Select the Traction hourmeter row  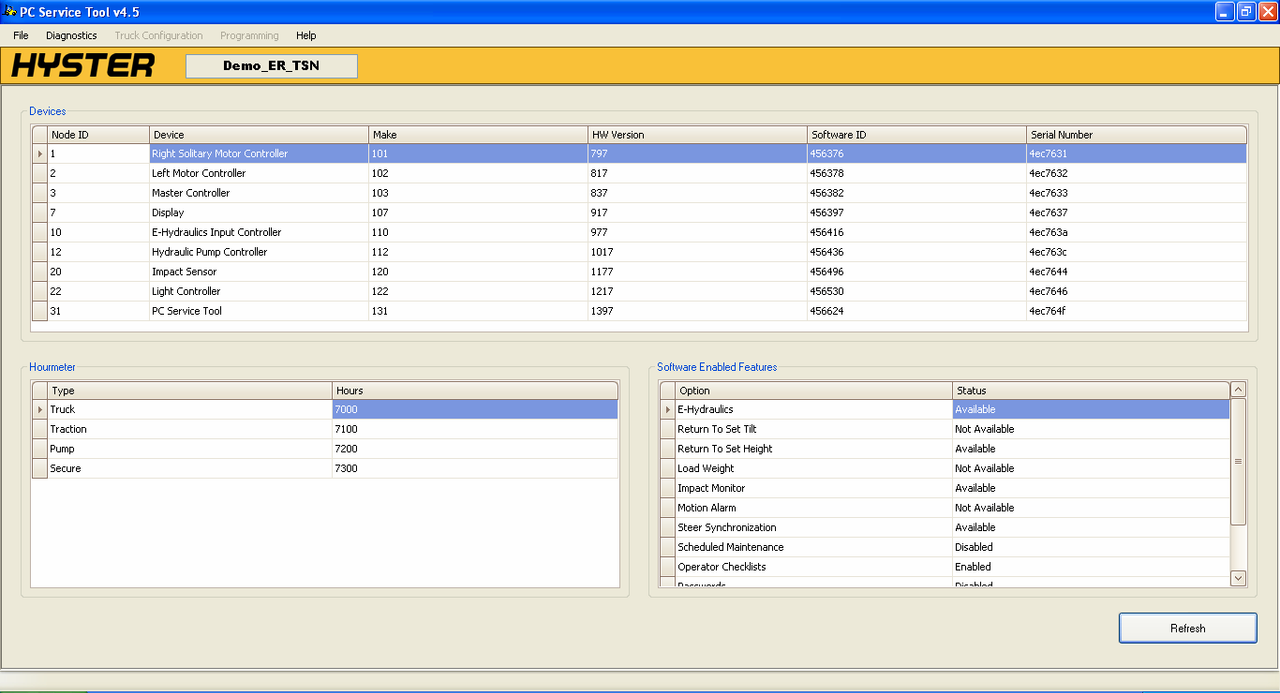coord(325,429)
